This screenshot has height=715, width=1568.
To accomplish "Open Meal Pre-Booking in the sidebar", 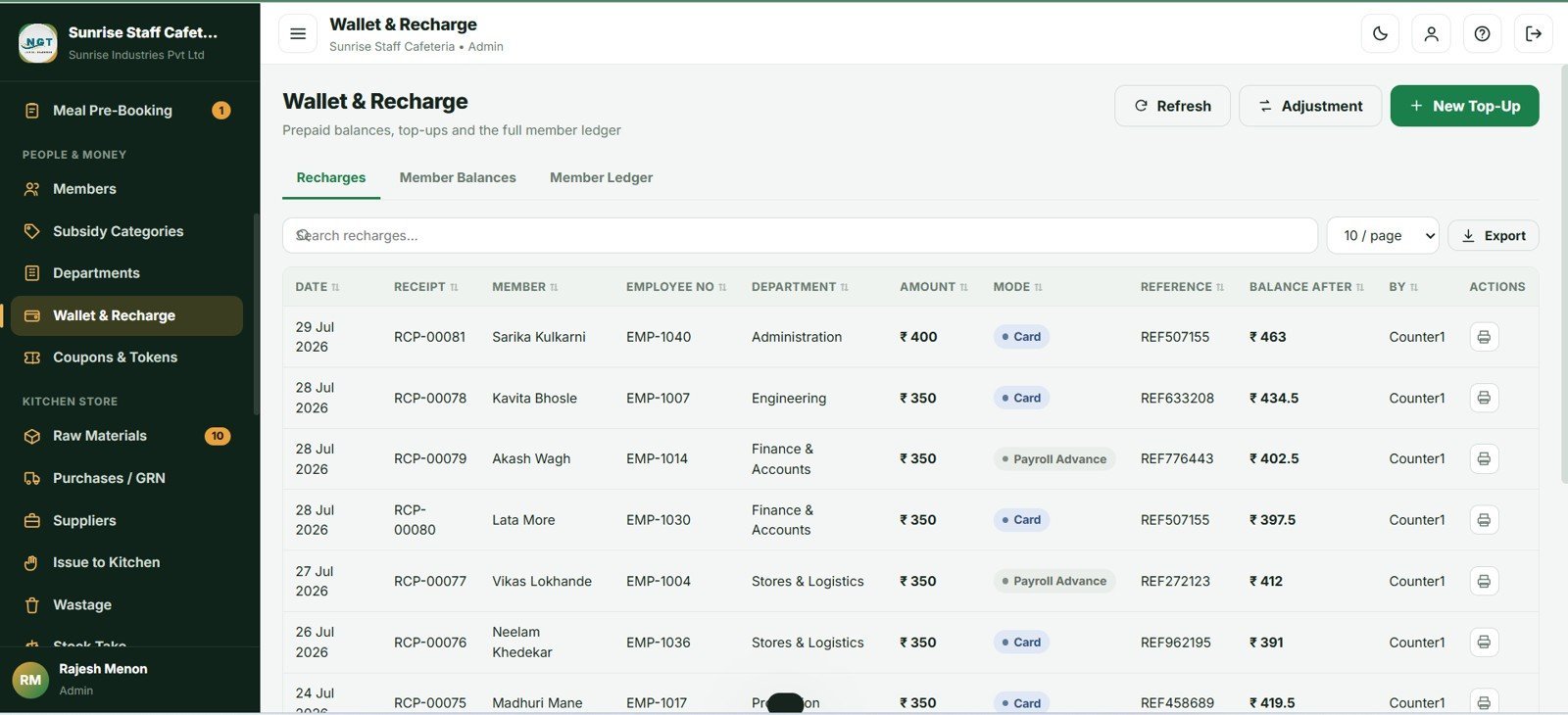I will [x=126, y=111].
